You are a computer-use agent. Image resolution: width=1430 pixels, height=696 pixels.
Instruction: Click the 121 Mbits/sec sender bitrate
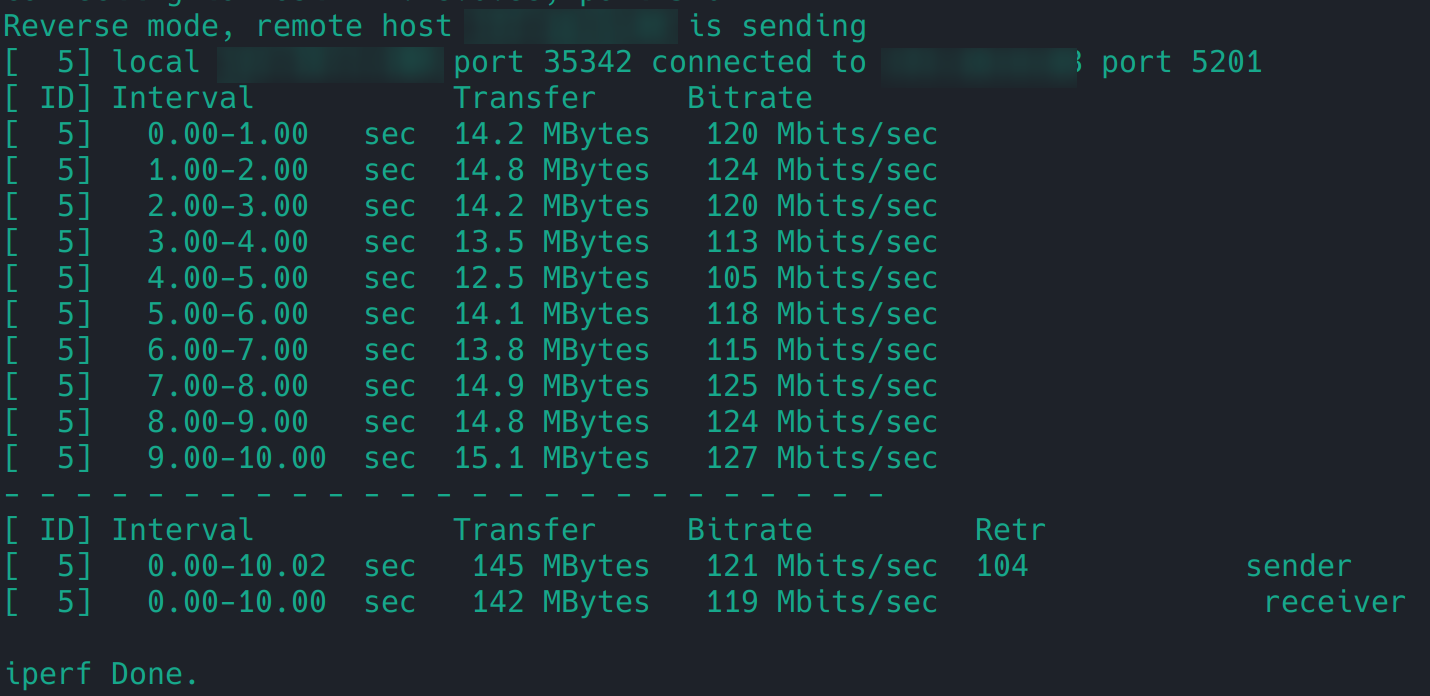pyautogui.click(x=822, y=566)
